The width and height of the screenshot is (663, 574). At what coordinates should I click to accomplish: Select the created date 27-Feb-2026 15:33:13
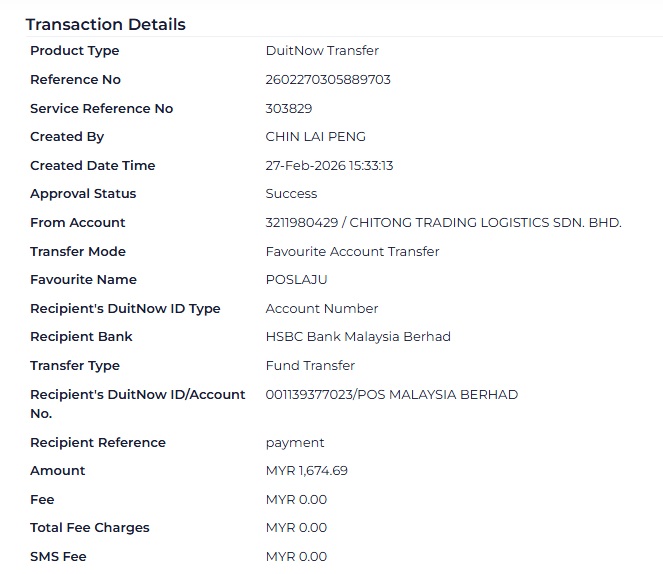[x=329, y=166]
